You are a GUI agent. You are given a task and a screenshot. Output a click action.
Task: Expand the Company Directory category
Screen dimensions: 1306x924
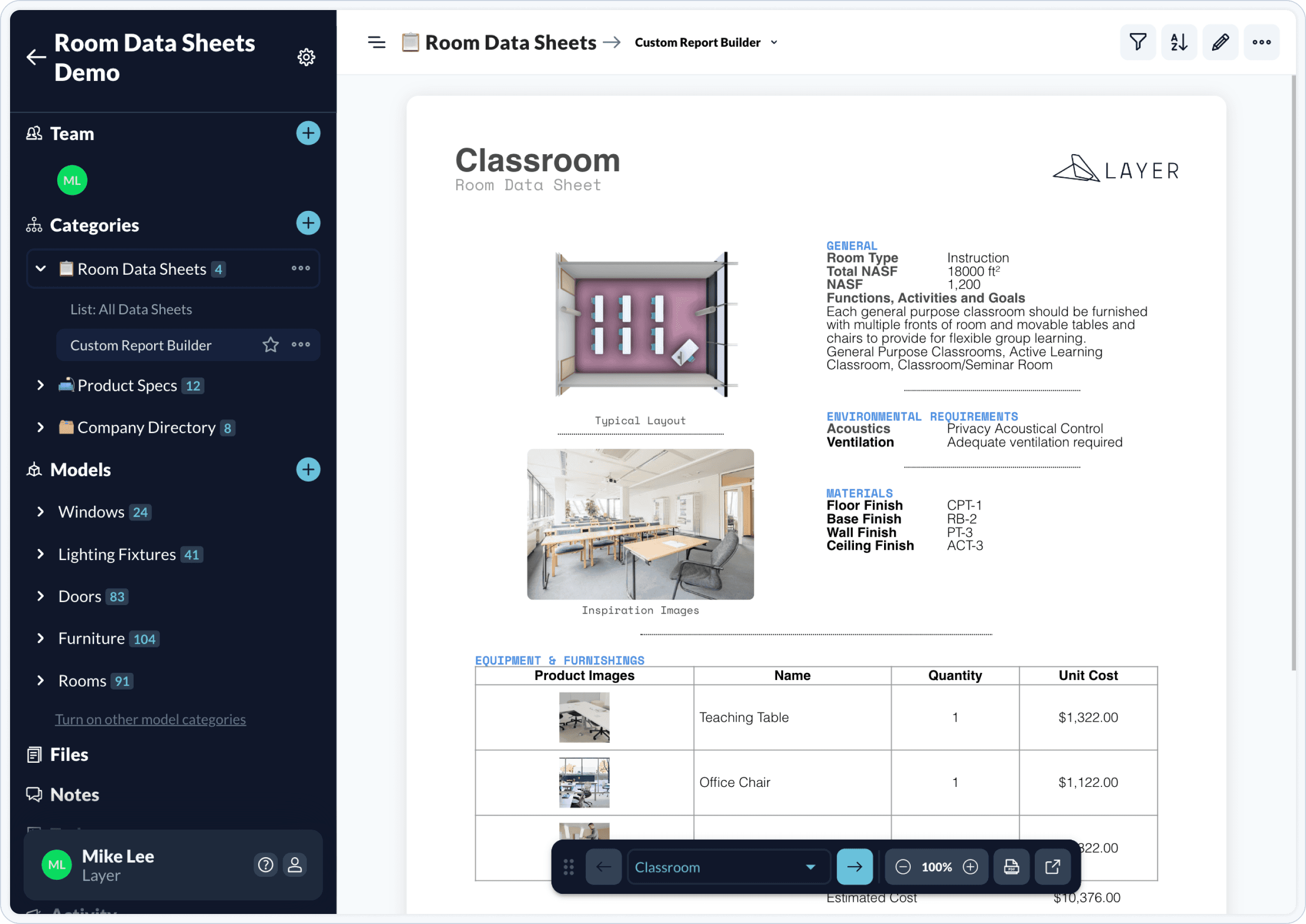point(41,426)
